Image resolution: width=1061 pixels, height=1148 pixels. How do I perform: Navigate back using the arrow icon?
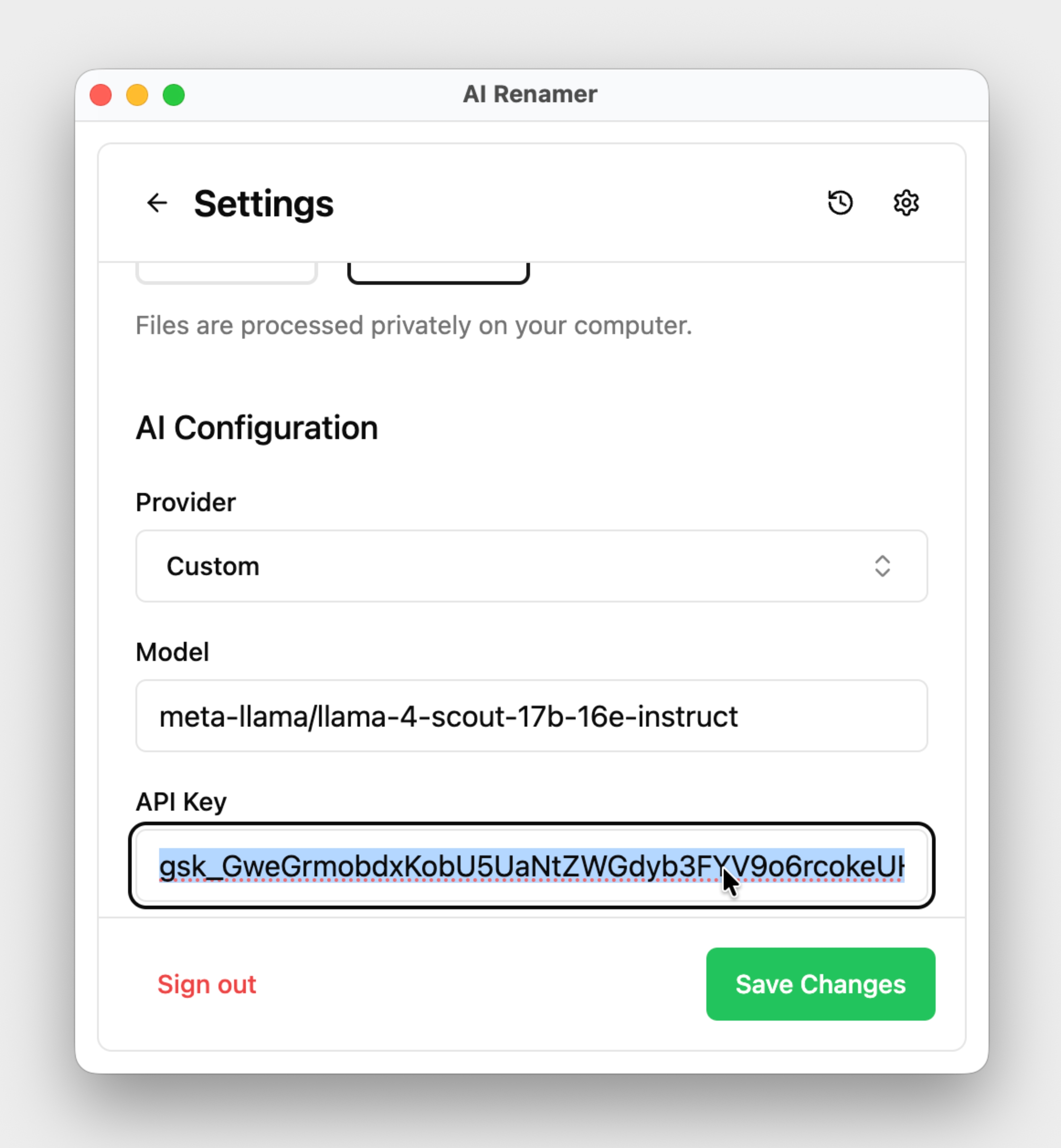[158, 203]
